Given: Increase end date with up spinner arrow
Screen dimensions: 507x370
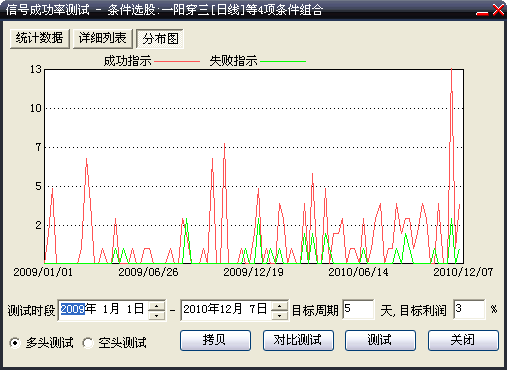Looking at the screenshot, I should (x=280, y=306).
